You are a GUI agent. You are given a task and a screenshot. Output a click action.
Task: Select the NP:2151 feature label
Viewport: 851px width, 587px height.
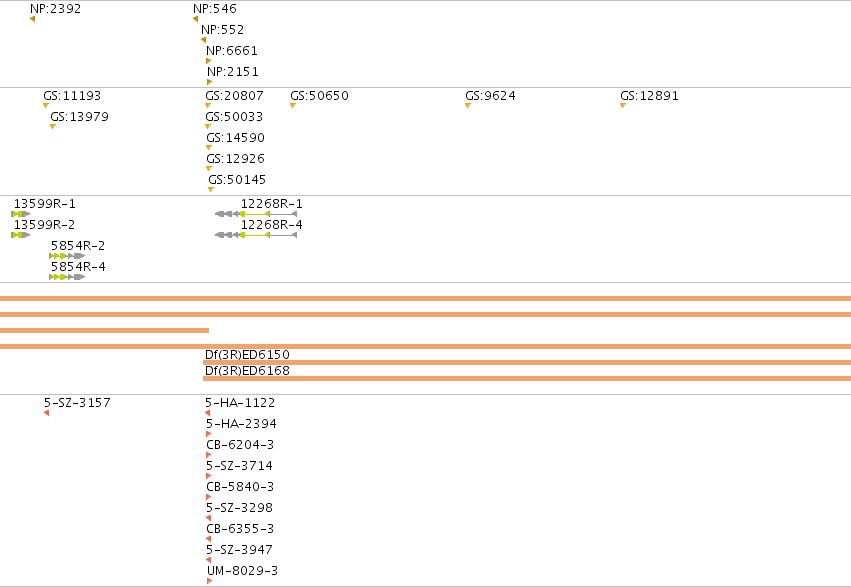coord(233,72)
